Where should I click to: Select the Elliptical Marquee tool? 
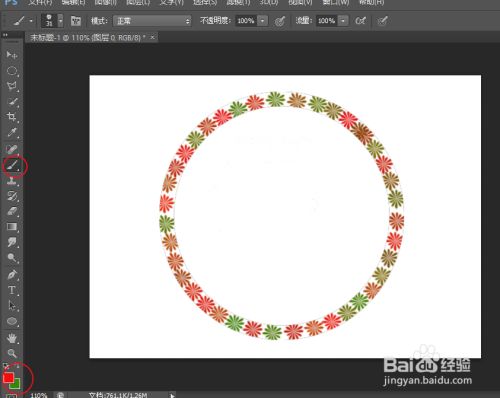pos(12,71)
